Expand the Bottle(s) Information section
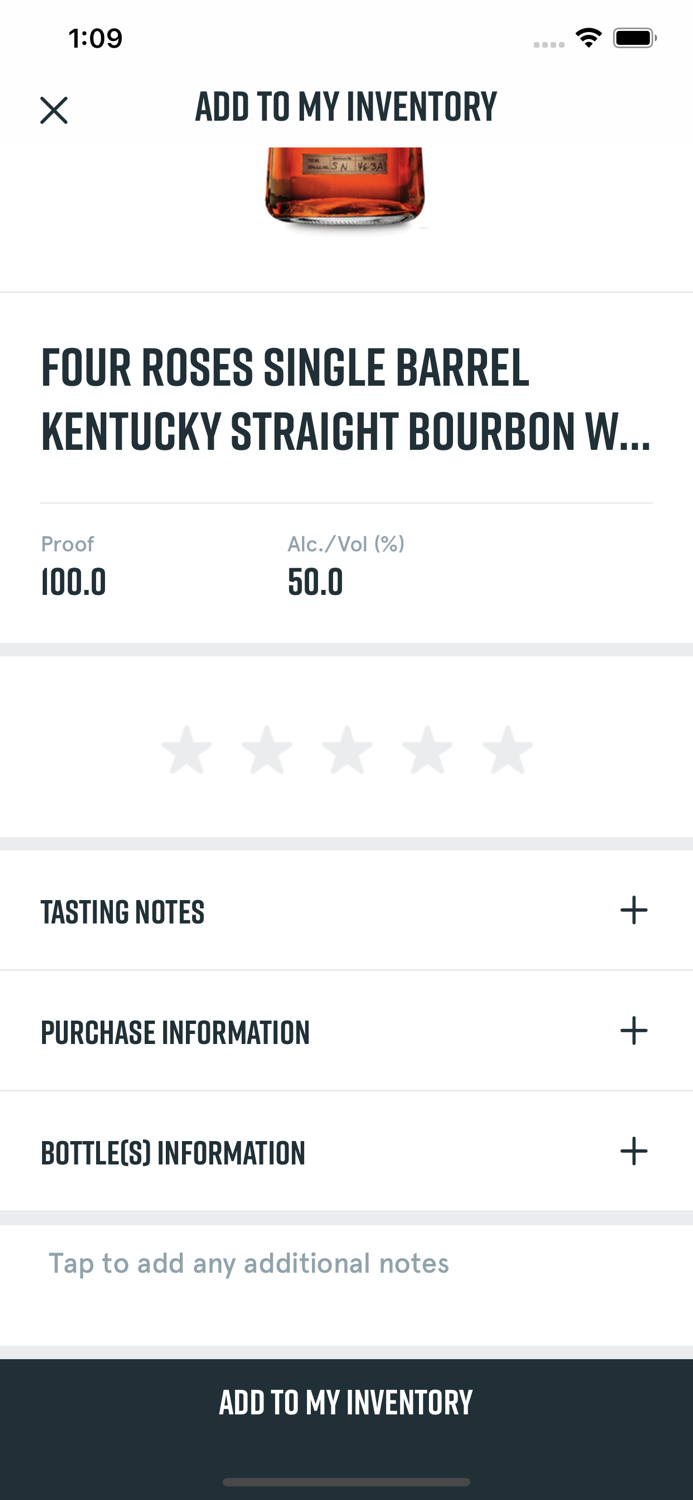The width and height of the screenshot is (693, 1500). tap(173, 1151)
